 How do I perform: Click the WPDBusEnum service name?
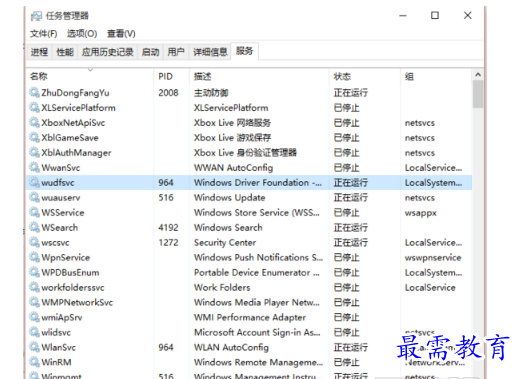coord(70,273)
